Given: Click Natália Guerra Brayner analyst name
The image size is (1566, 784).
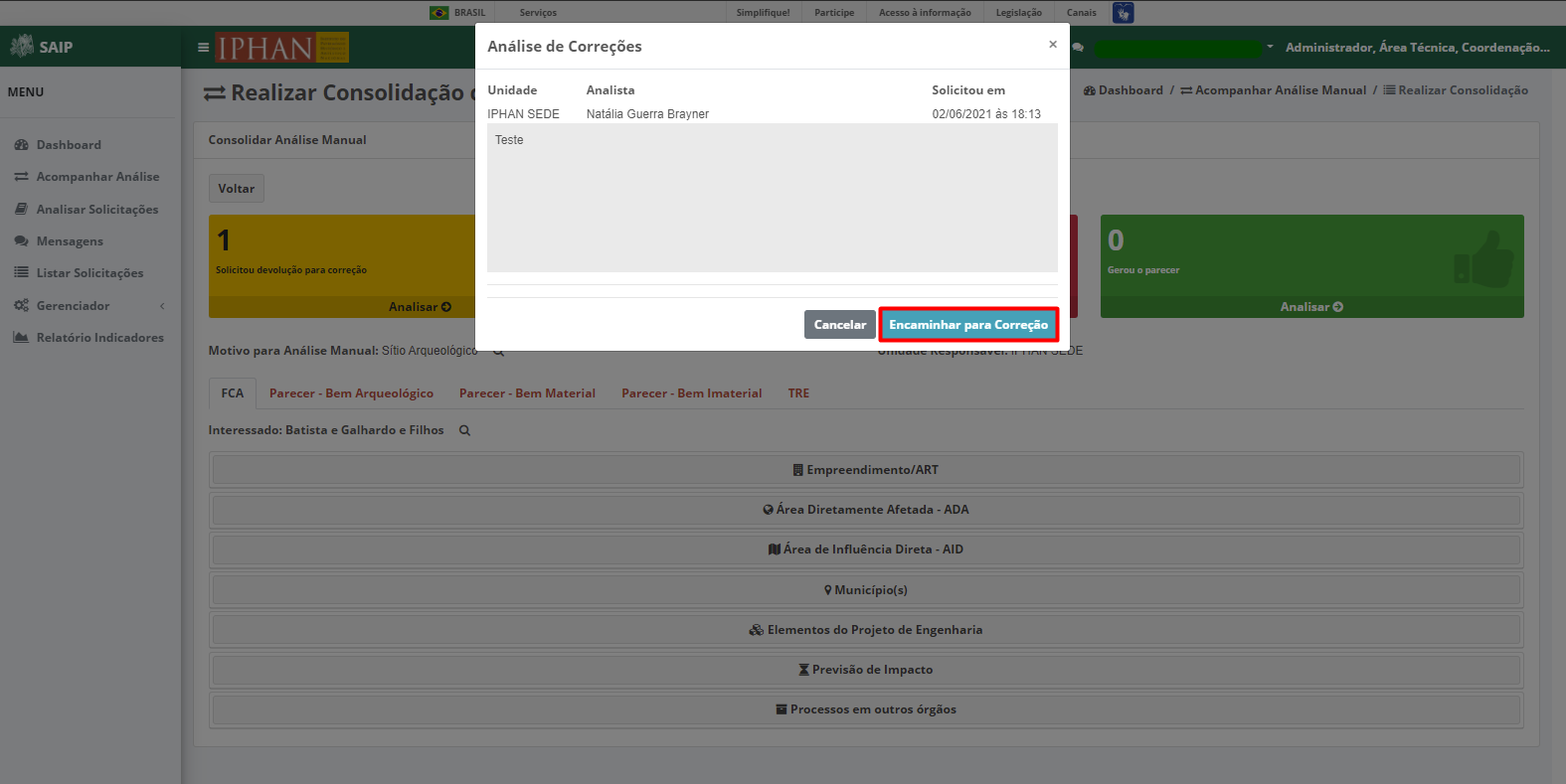Looking at the screenshot, I should click(647, 114).
